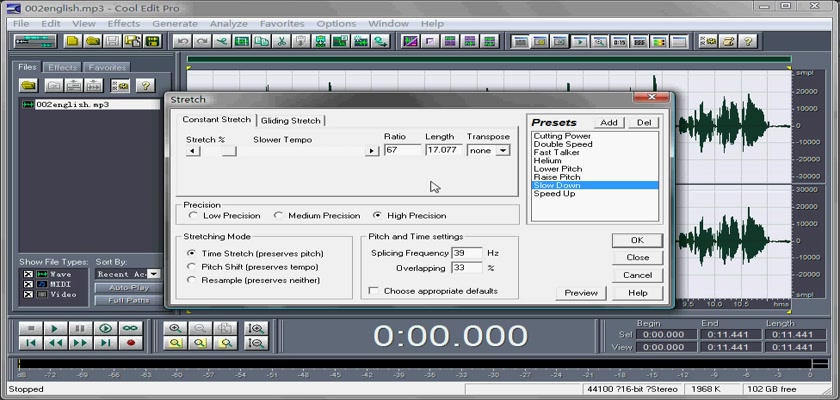Click the New file toolbar icon

point(73,41)
